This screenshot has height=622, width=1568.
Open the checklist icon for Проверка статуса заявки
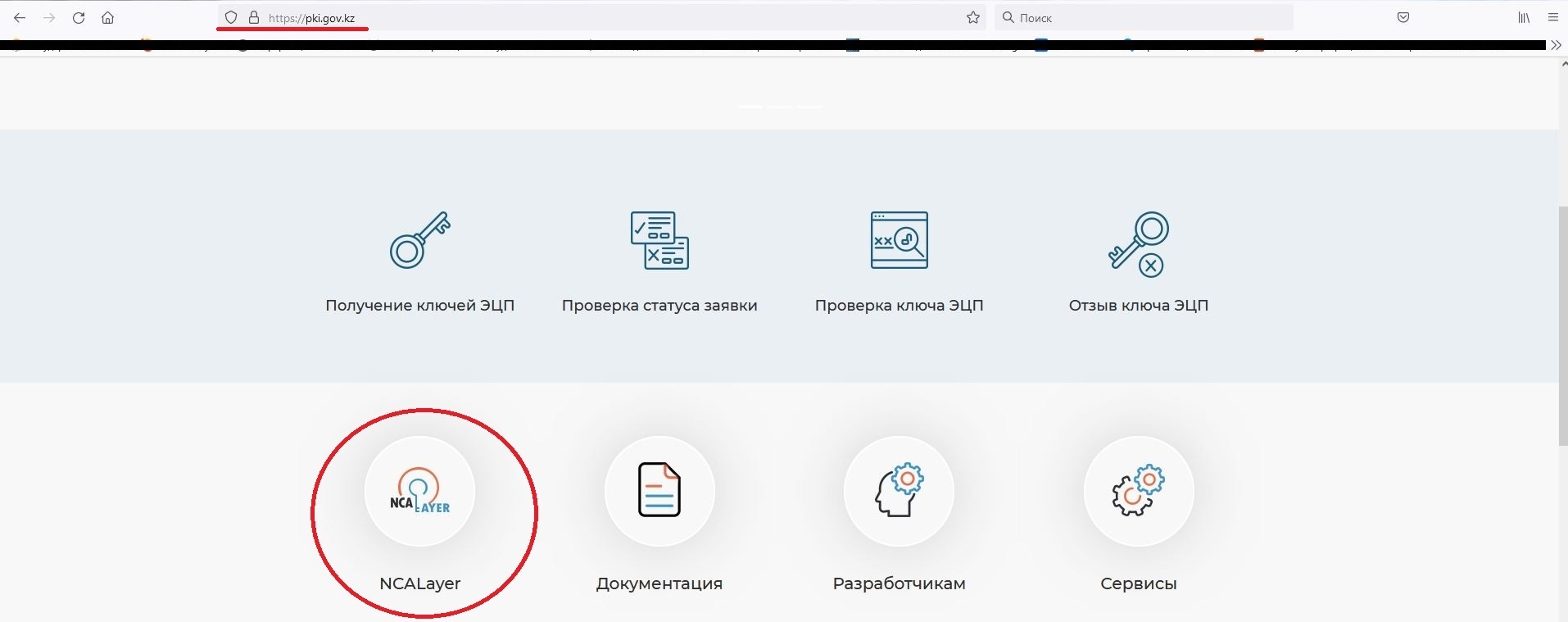[659, 240]
